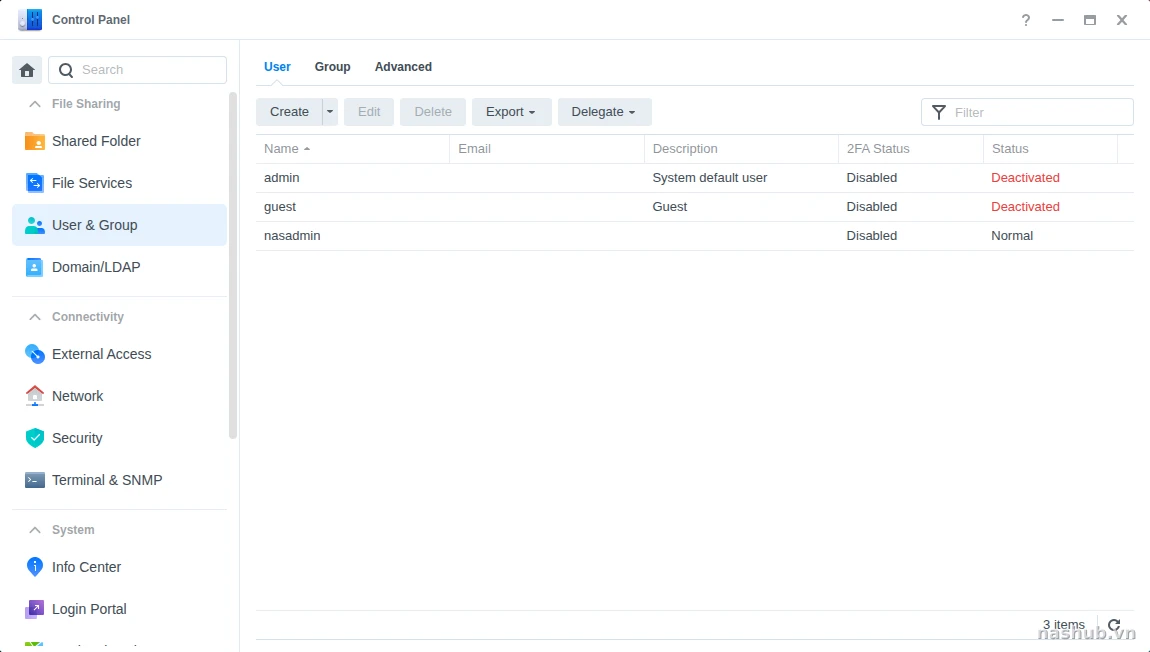Viewport: 1150px width, 652px height.
Task: Click the sidebar vertical scrollbar
Action: (x=233, y=265)
